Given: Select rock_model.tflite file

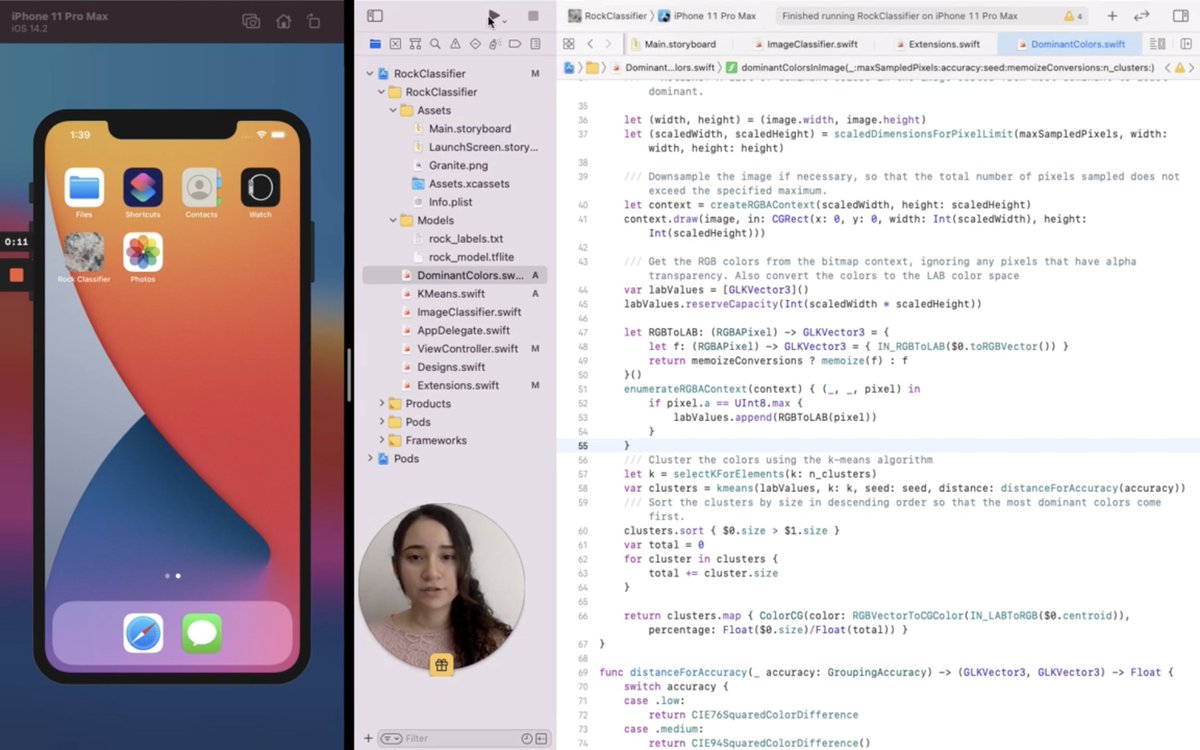Looking at the screenshot, I should [469, 257].
